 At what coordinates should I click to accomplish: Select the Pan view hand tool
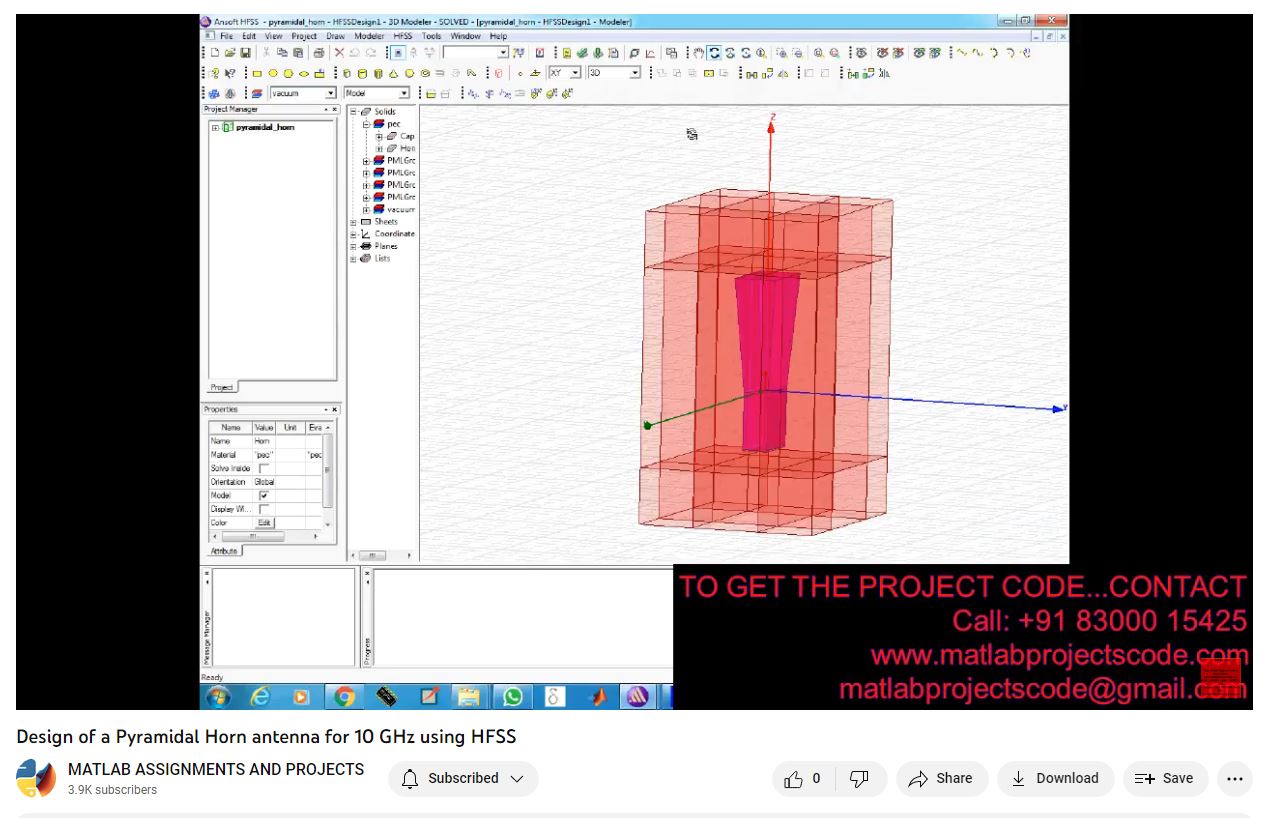699,53
